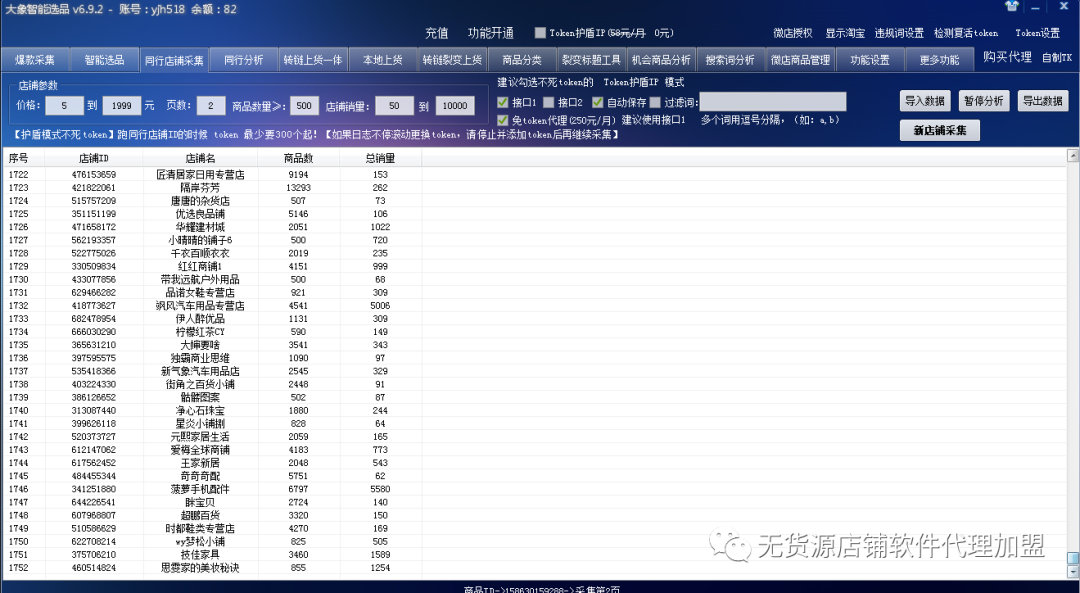This screenshot has width=1080, height=593.
Task: Open the 裂变标题工具 tab
Action: click(x=592, y=60)
